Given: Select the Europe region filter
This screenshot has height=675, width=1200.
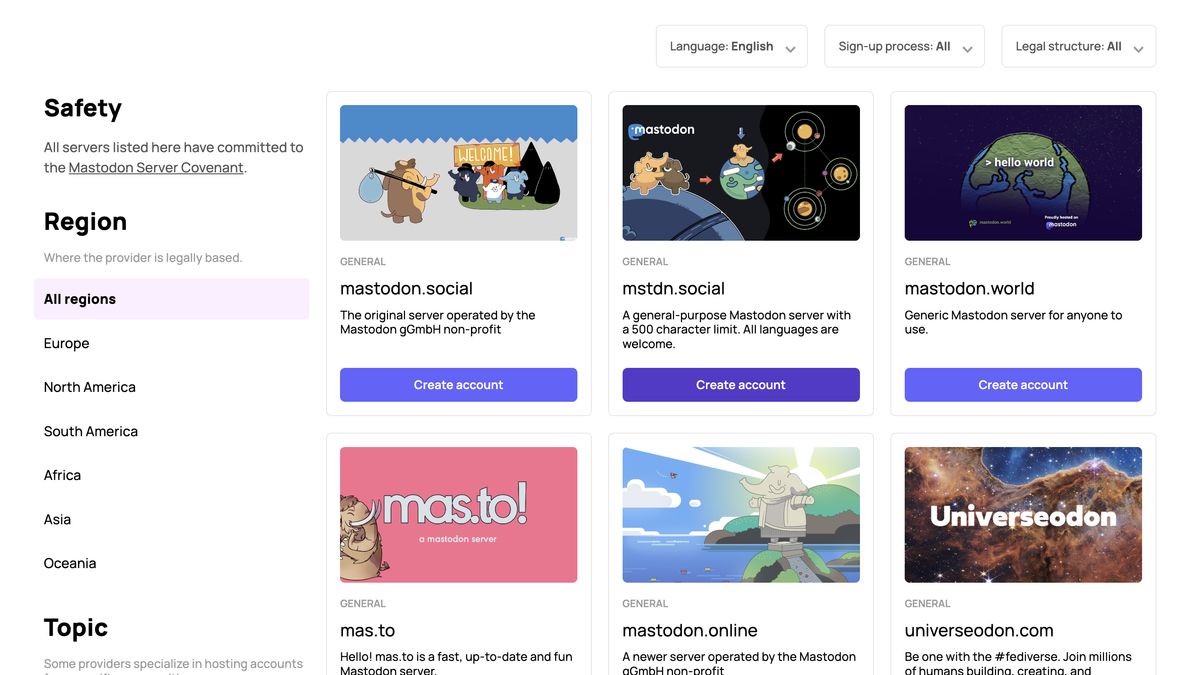Looking at the screenshot, I should point(66,342).
